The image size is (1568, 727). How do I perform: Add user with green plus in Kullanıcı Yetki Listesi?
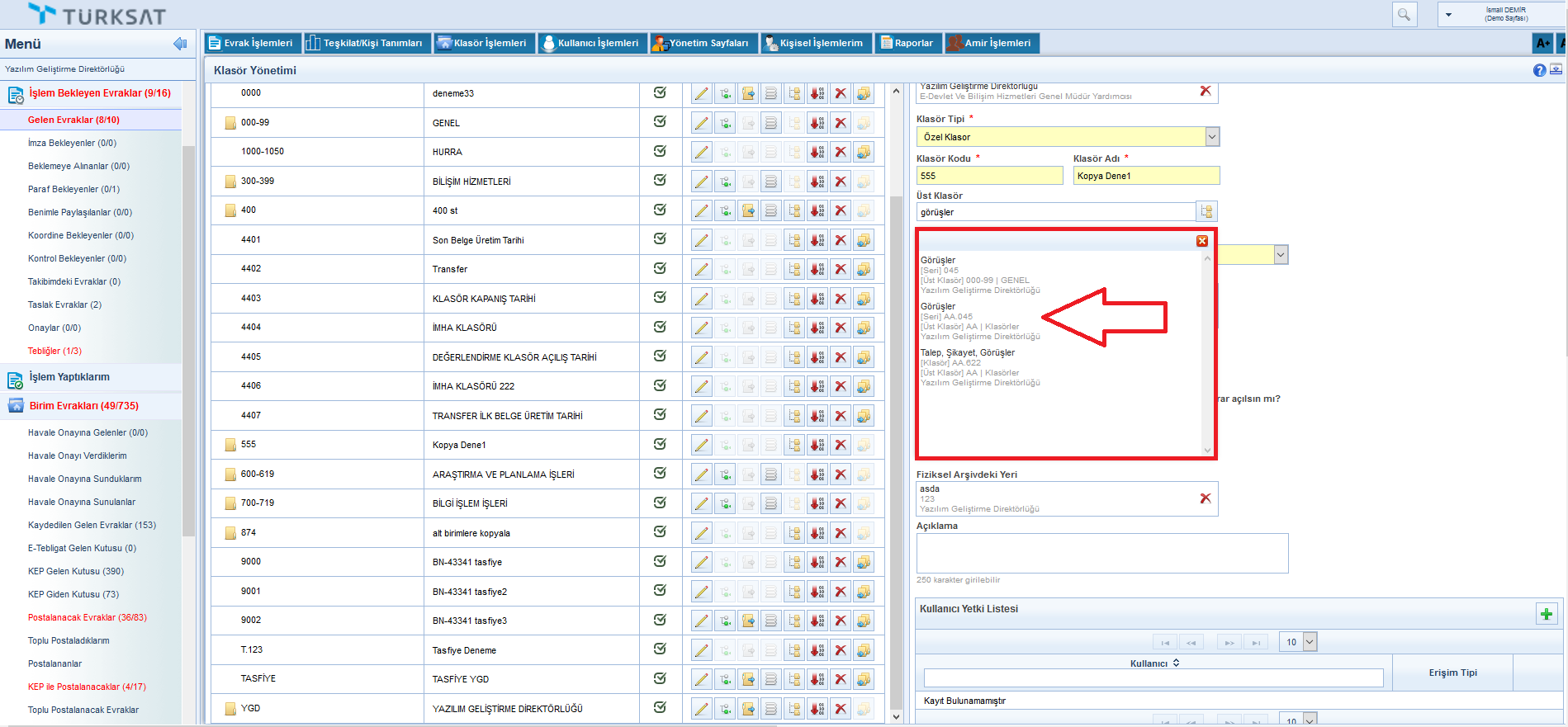point(1546,614)
